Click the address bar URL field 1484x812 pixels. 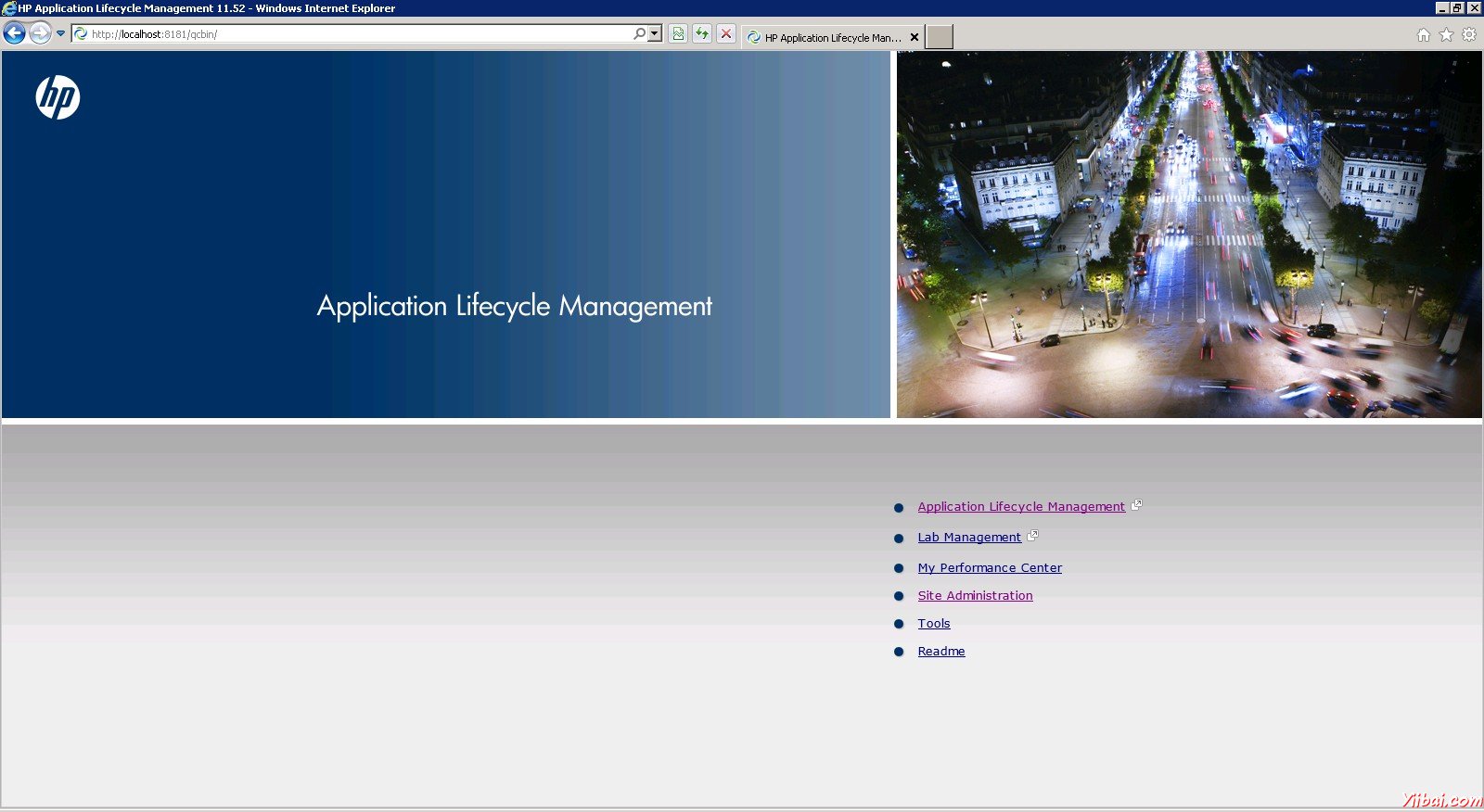352,34
